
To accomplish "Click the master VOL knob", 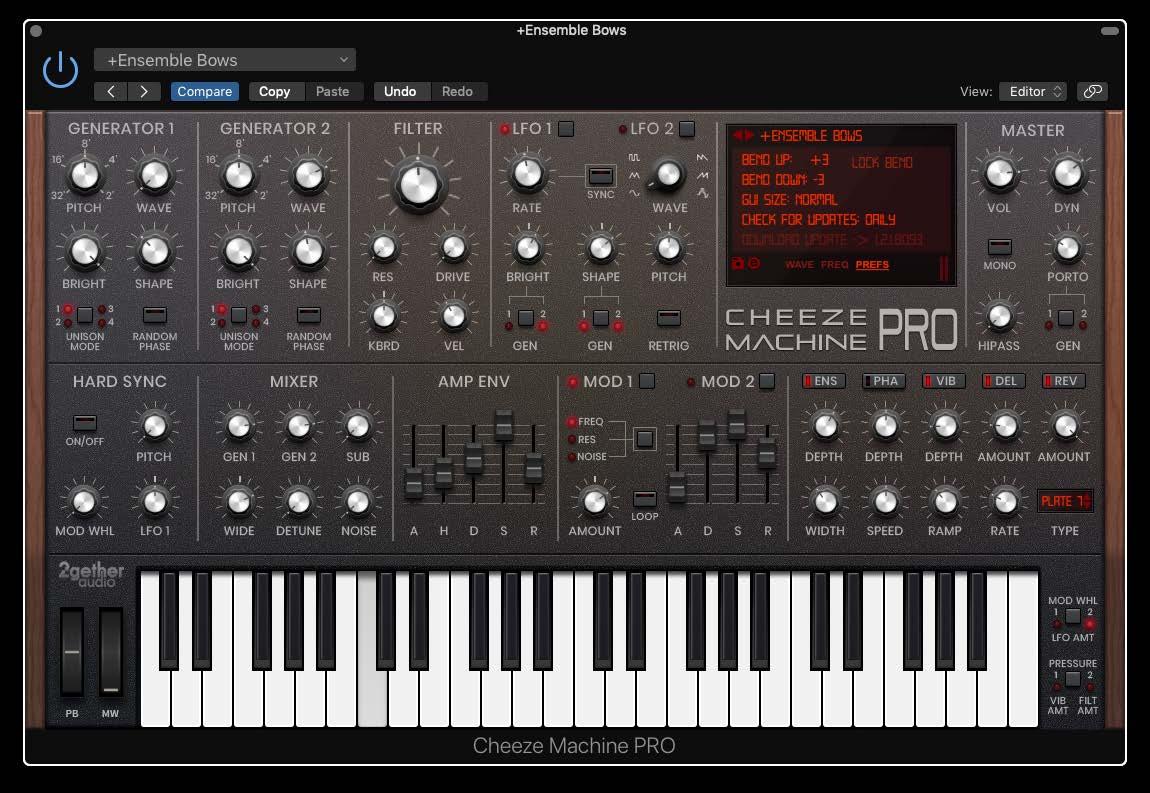I will tap(999, 174).
